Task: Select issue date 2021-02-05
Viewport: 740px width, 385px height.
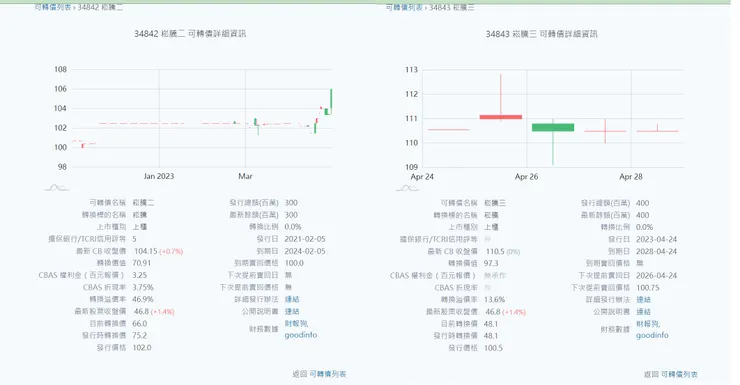Action: (x=305, y=239)
